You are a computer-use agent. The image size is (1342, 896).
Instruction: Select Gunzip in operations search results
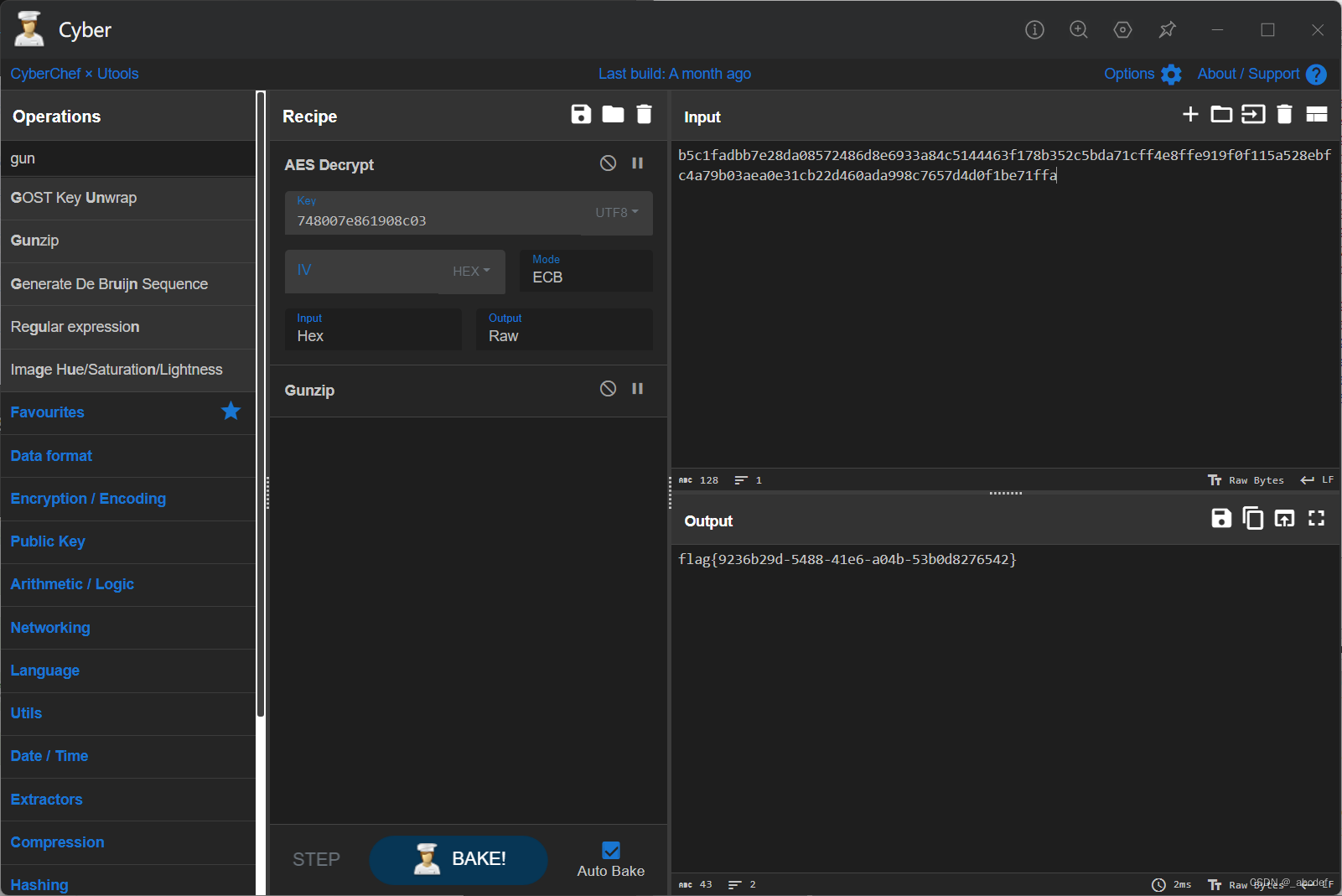pyautogui.click(x=128, y=241)
